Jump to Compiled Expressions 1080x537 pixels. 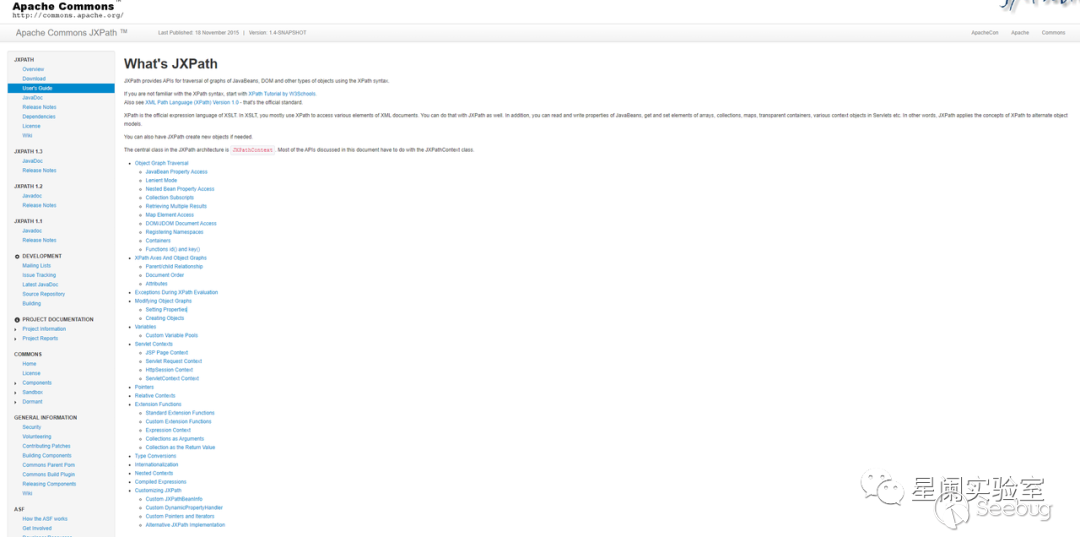[x=160, y=482]
